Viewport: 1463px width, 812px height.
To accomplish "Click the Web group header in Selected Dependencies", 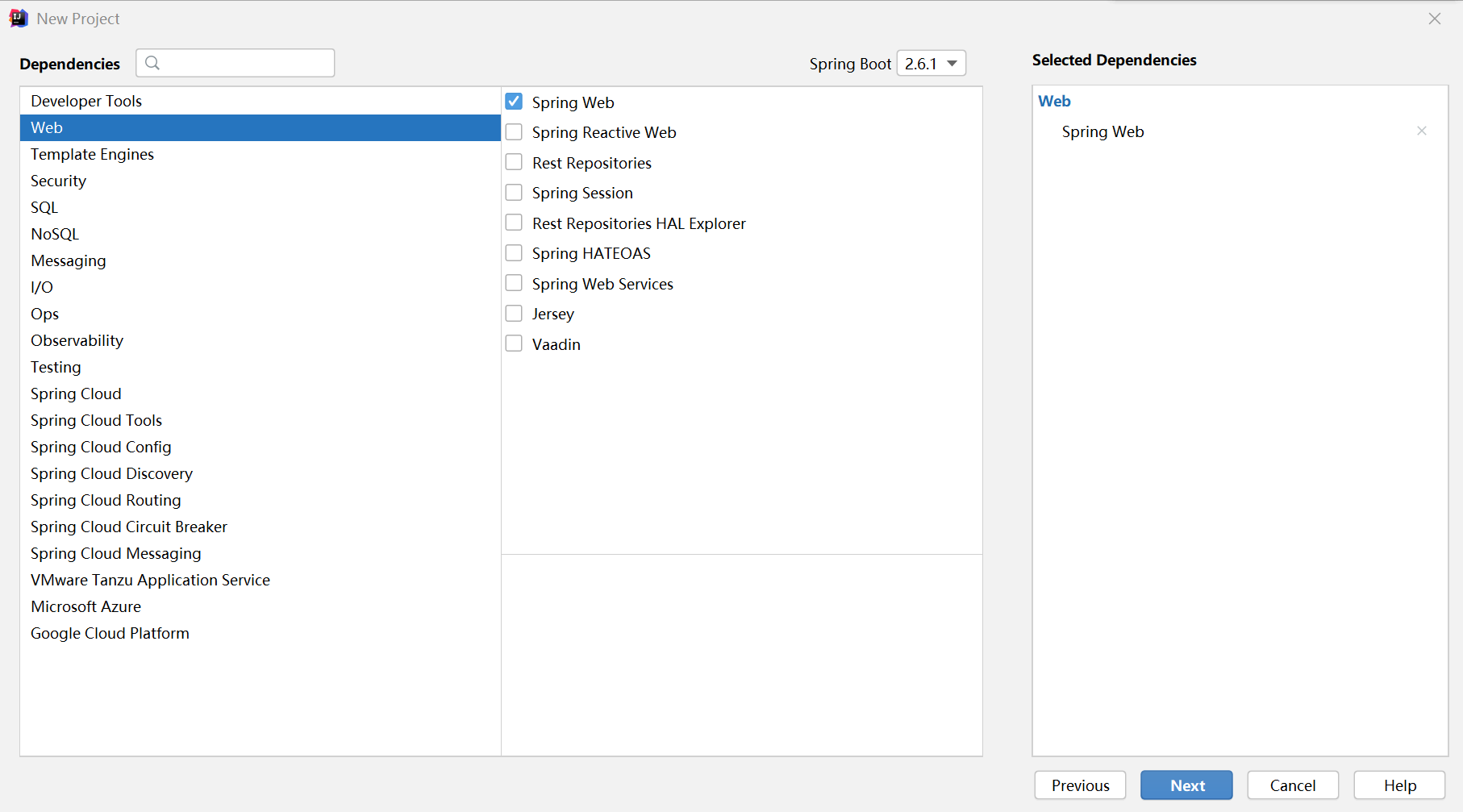I will tap(1054, 101).
